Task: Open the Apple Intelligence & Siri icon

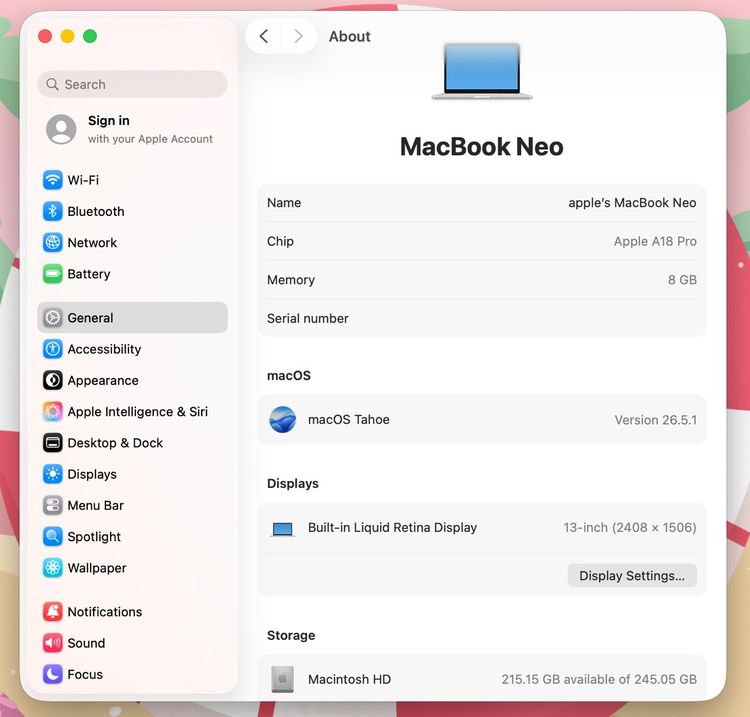Action: point(53,411)
